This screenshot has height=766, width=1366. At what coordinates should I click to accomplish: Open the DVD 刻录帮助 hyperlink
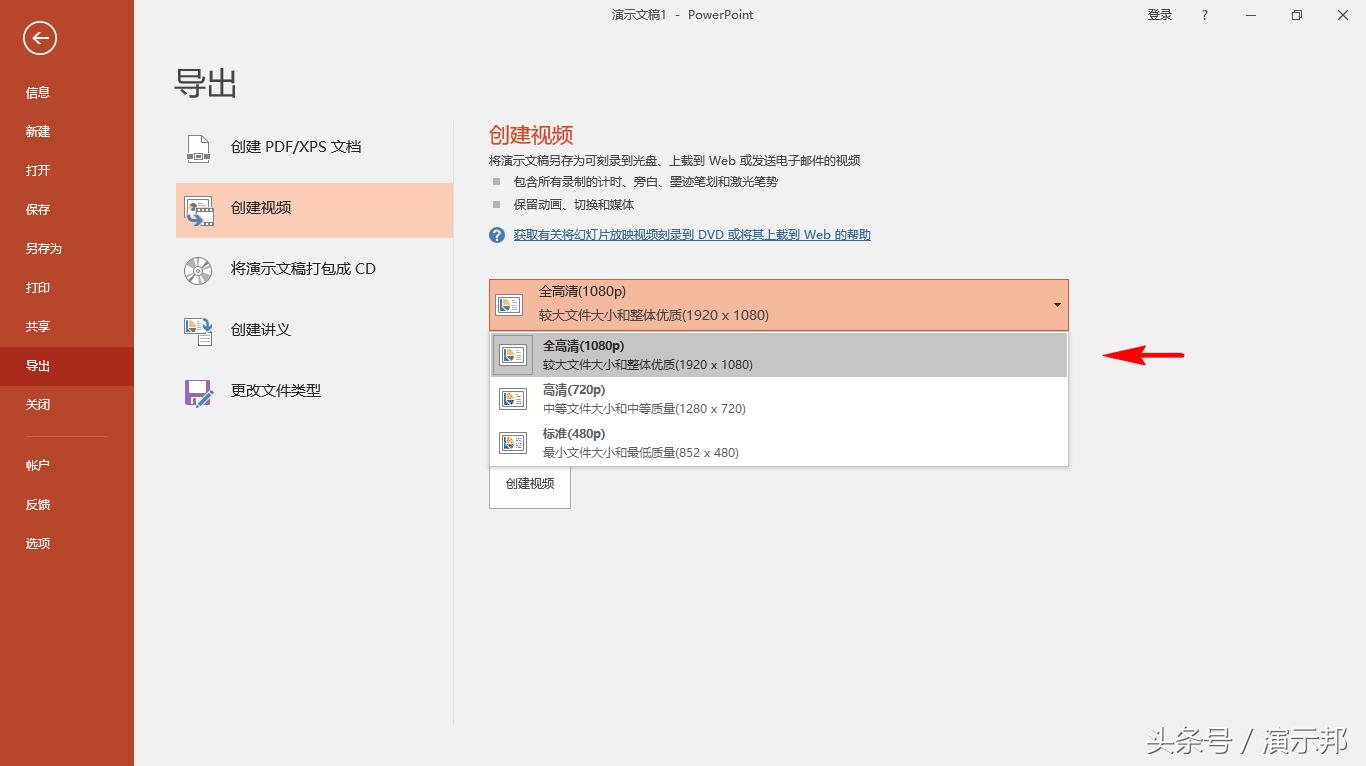coord(690,234)
